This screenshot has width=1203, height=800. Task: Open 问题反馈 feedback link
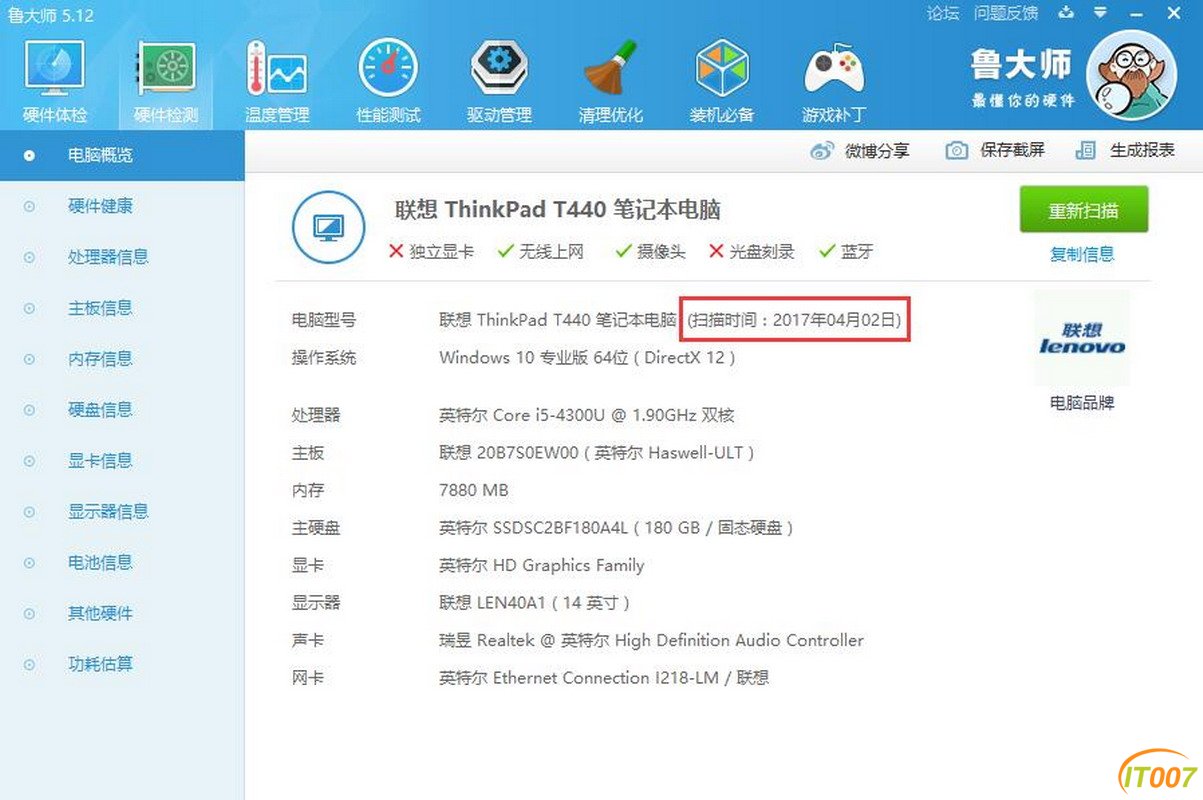1006,13
